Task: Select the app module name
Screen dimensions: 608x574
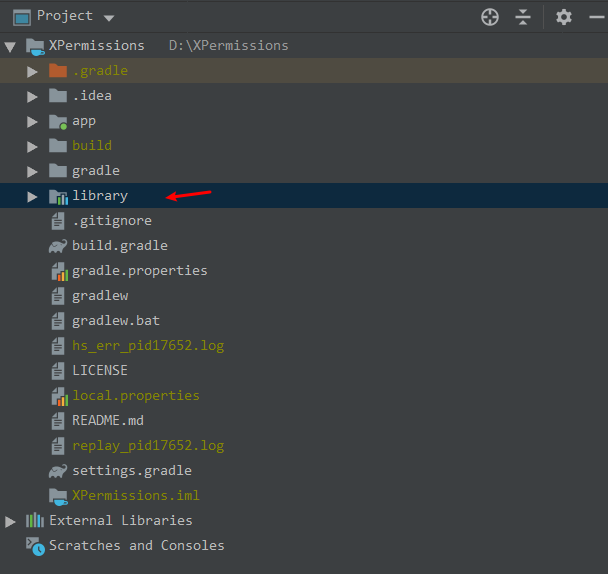Action: tap(84, 121)
